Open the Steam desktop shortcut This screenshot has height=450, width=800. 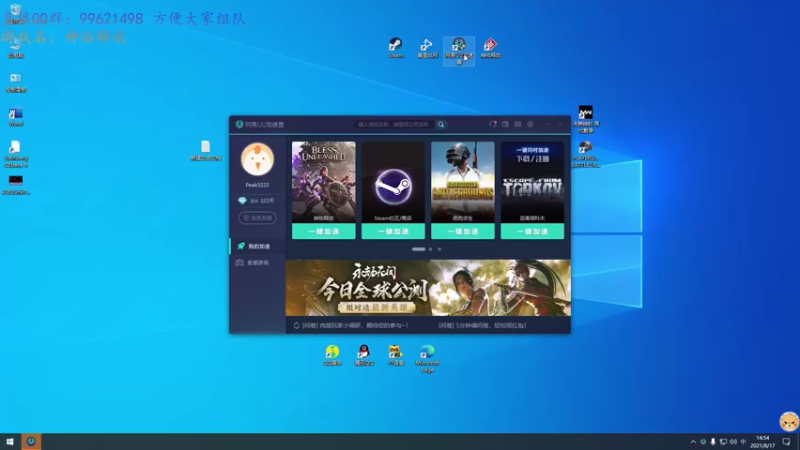pyautogui.click(x=395, y=47)
